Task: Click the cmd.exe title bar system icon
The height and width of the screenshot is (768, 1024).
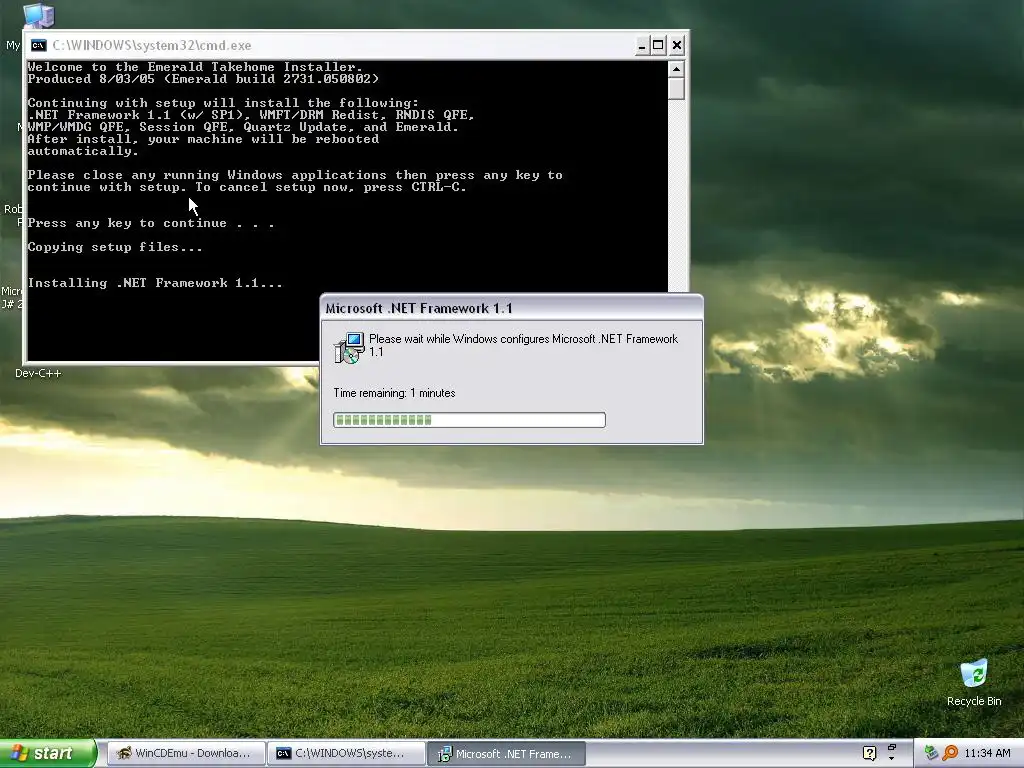Action: tap(39, 45)
